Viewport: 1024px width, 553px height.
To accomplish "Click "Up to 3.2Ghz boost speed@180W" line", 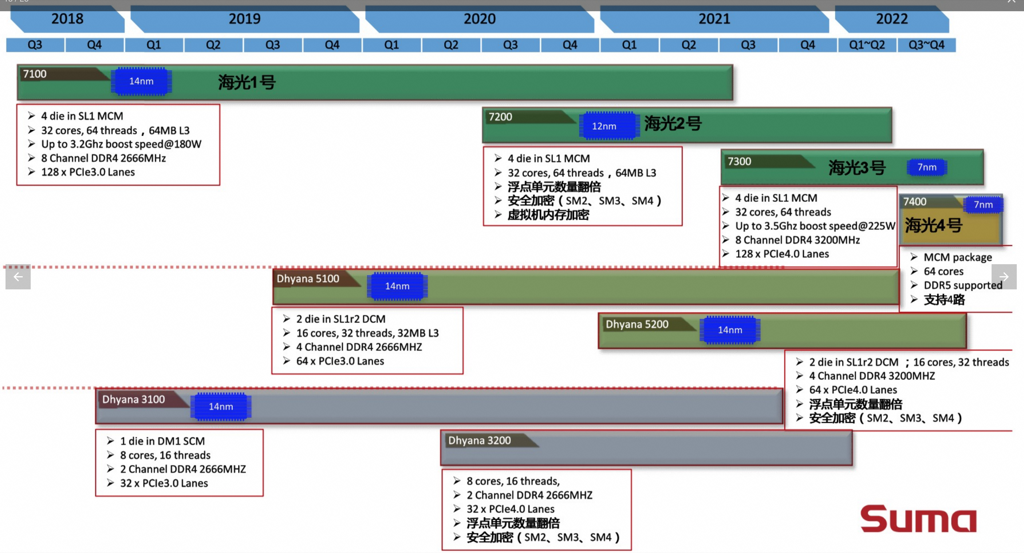I will (x=121, y=144).
